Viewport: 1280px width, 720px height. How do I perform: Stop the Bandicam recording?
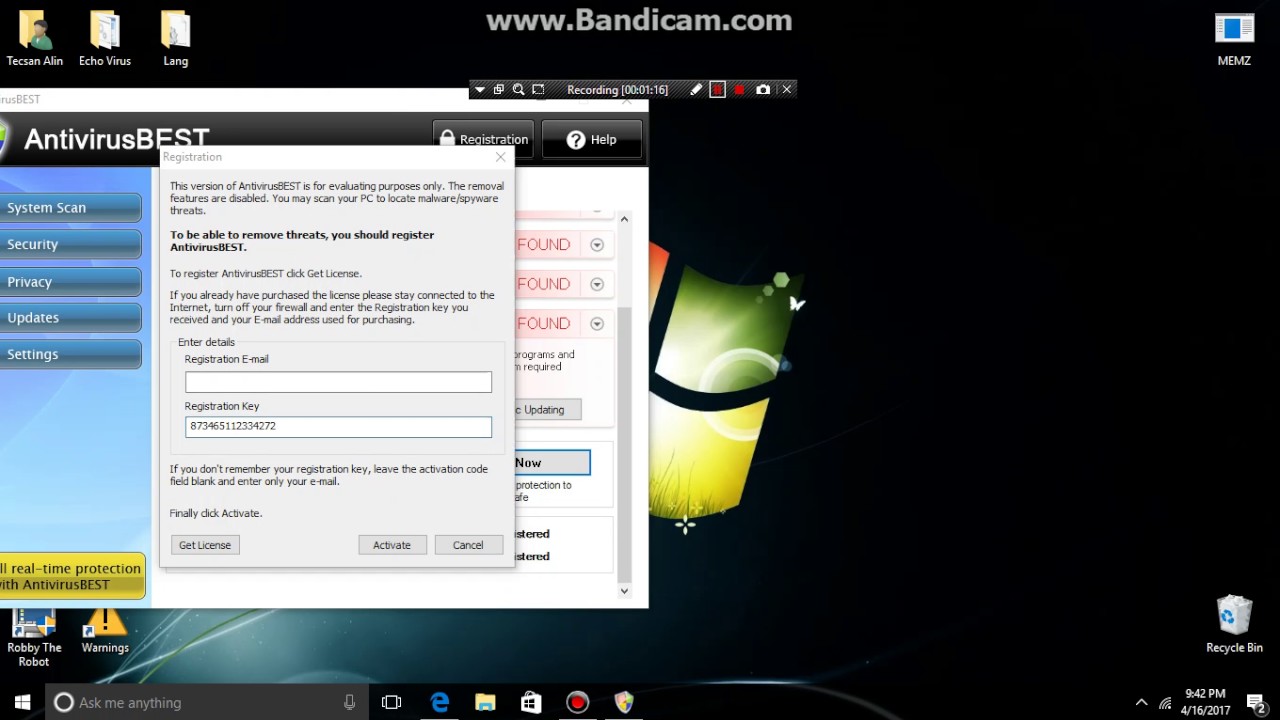[739, 90]
